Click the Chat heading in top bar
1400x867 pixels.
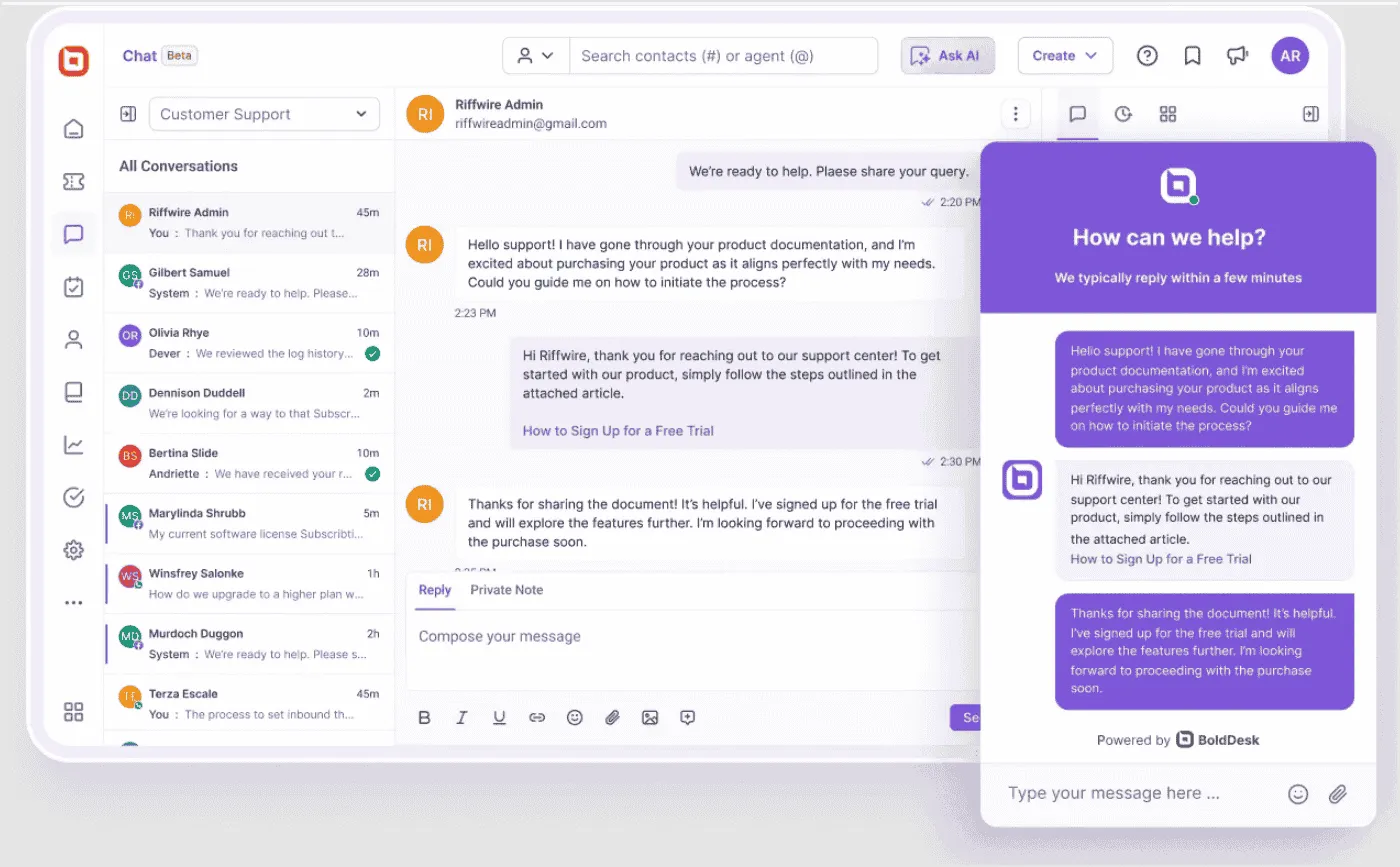pyautogui.click(x=139, y=56)
